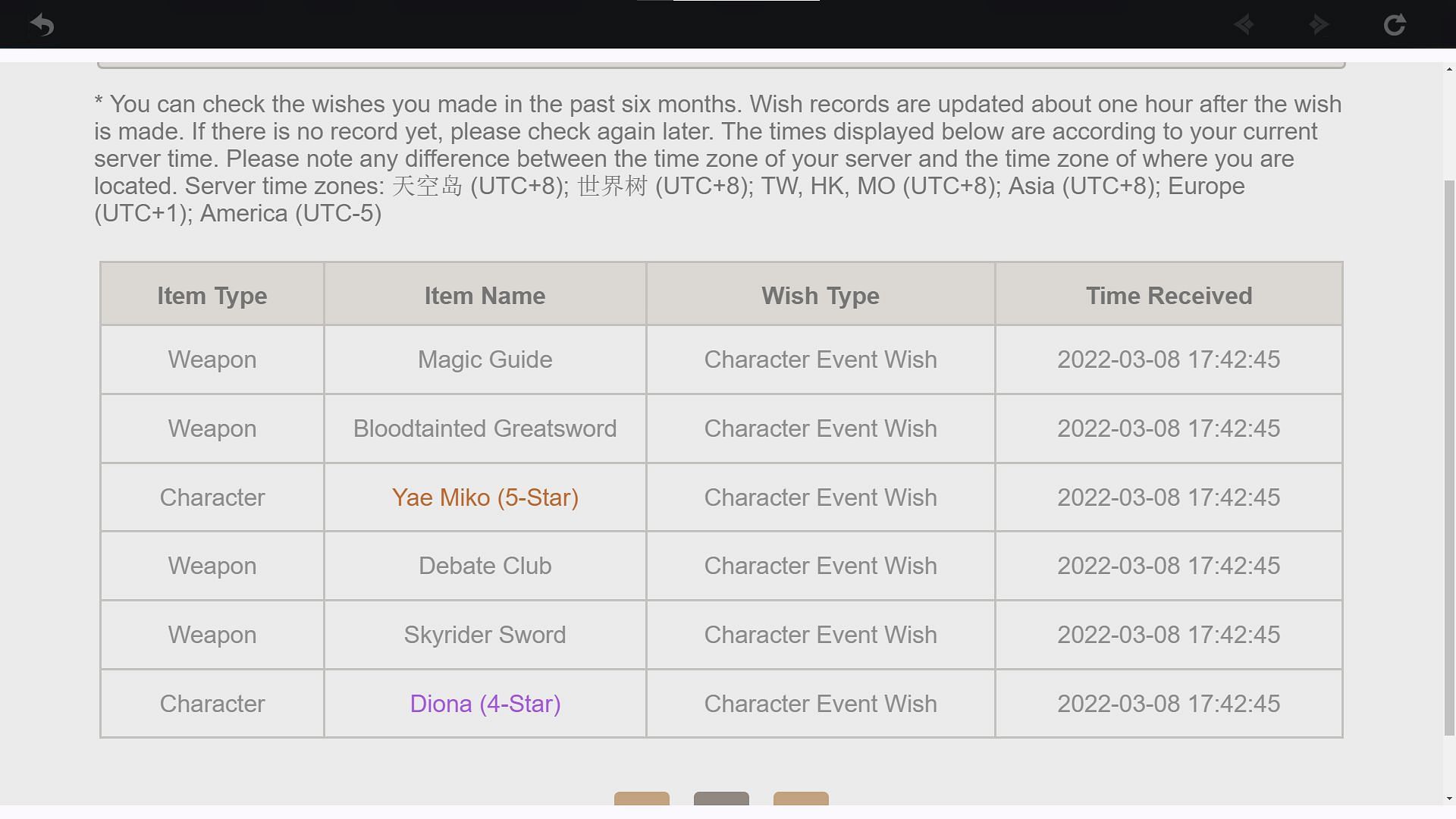The width and height of the screenshot is (1456, 819).
Task: Toggle visibility of Weapon item rows
Action: coord(212,296)
